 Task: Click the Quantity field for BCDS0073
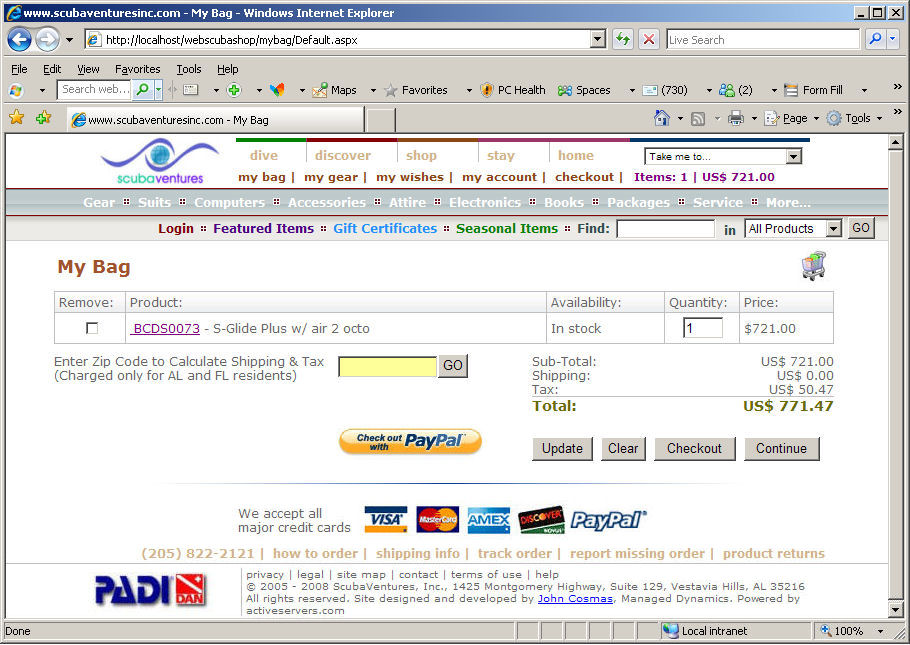click(703, 328)
